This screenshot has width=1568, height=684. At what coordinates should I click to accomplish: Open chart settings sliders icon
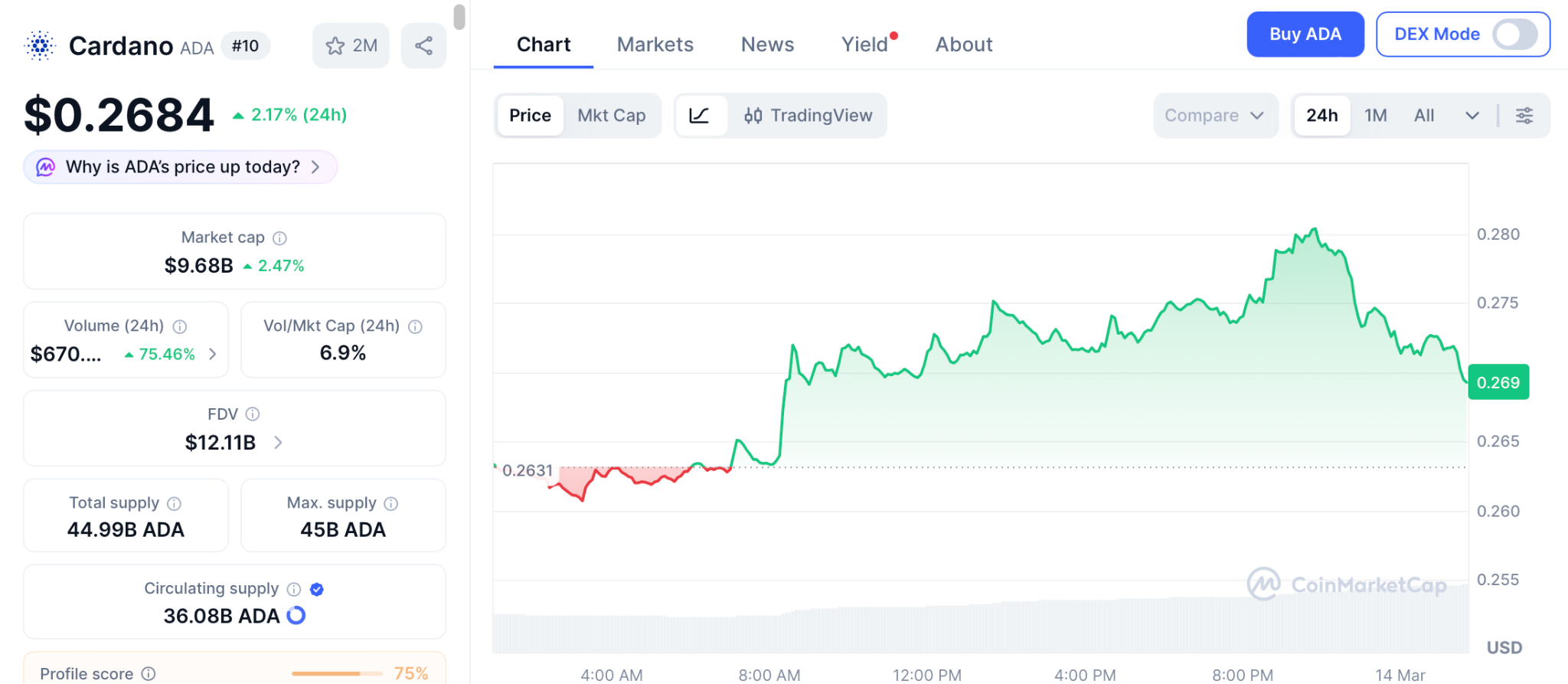(1524, 116)
